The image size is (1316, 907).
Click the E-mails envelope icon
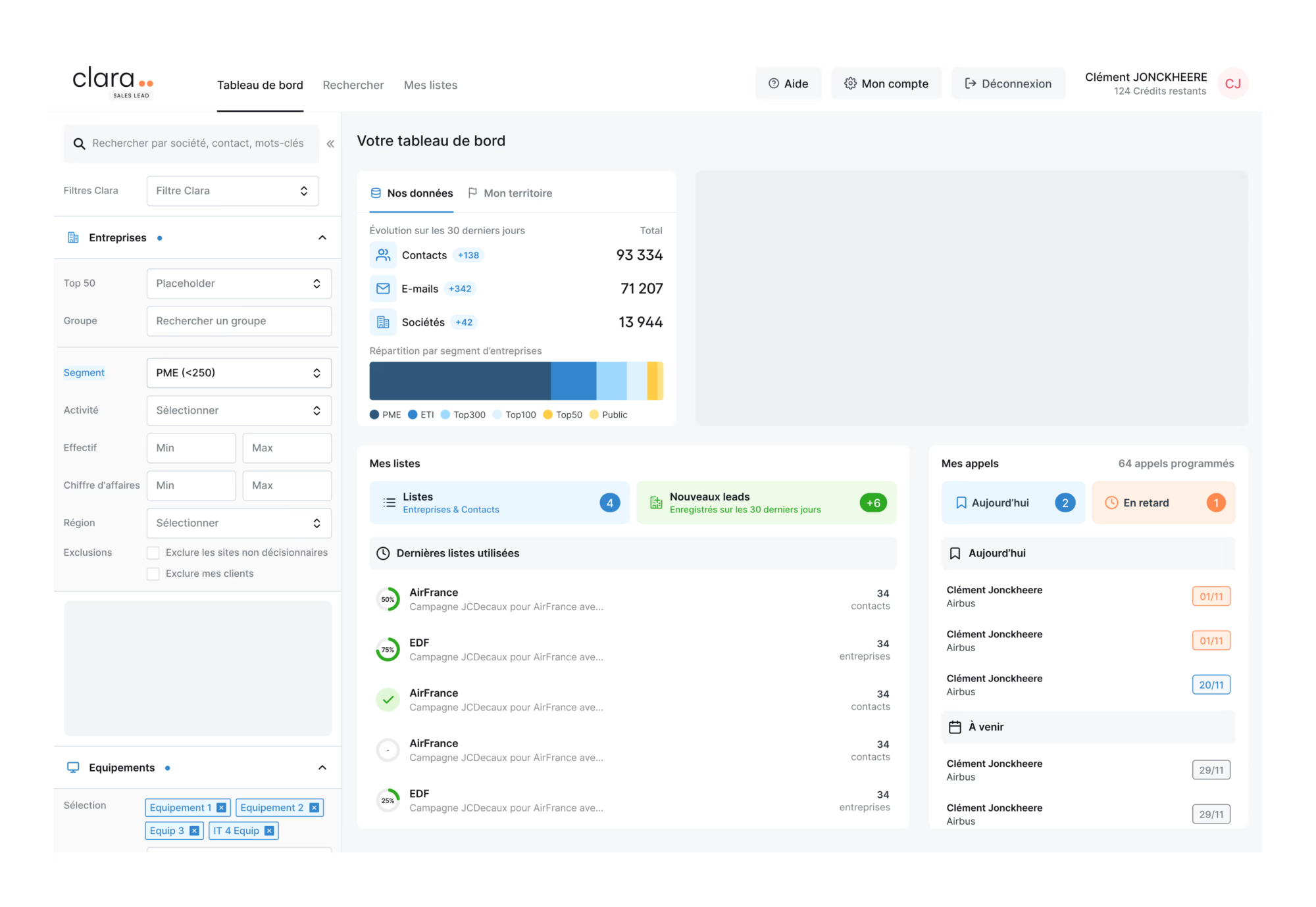383,289
